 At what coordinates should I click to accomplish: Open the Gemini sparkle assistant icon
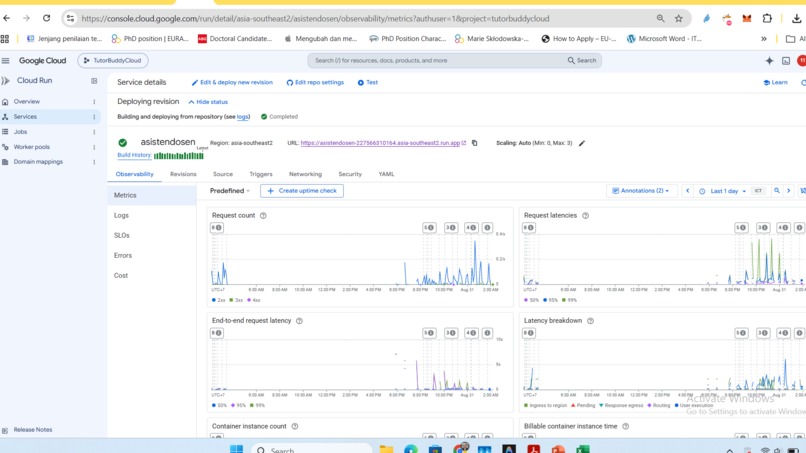point(769,61)
